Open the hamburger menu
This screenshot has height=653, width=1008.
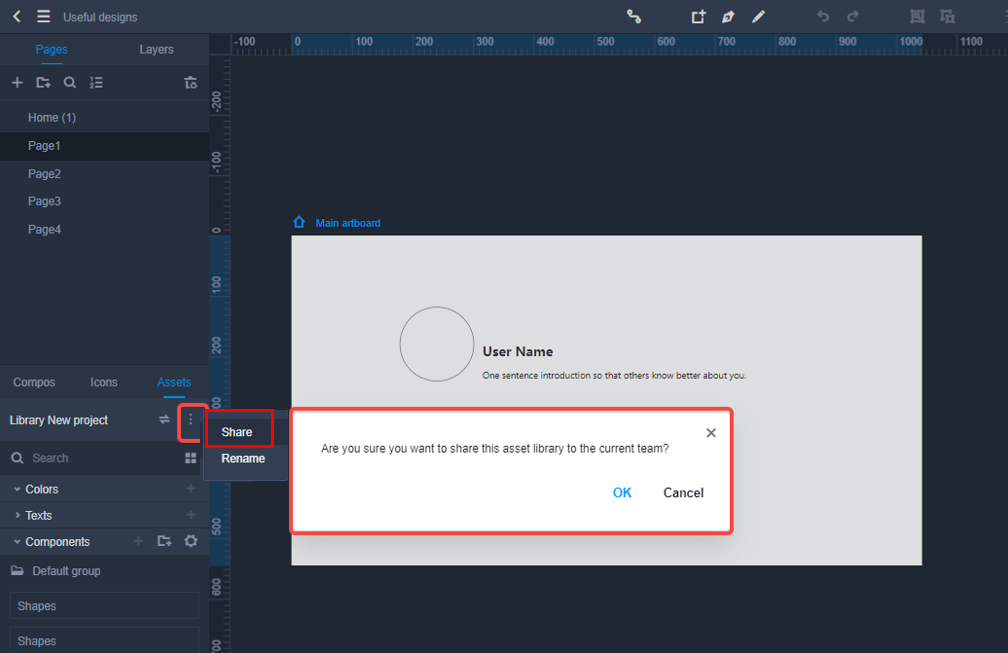pyautogui.click(x=43, y=17)
